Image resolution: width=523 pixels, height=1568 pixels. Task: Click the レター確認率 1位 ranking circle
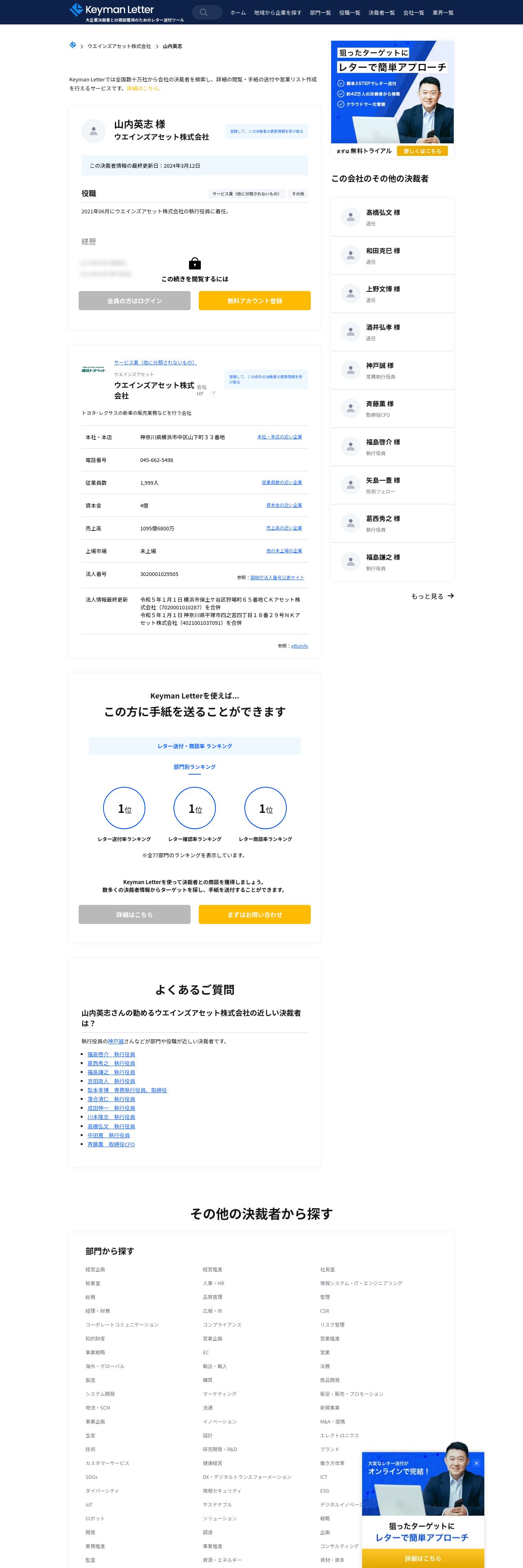(x=195, y=808)
